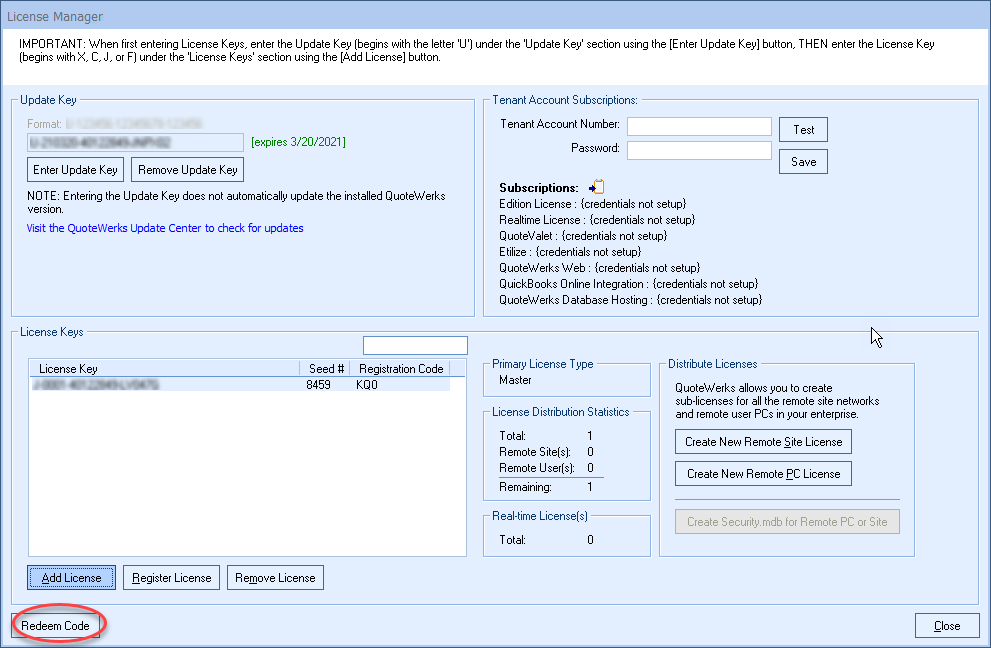Image resolution: width=991 pixels, height=648 pixels.
Task: Click the expires 3/20/2021 text
Action: coord(298,142)
